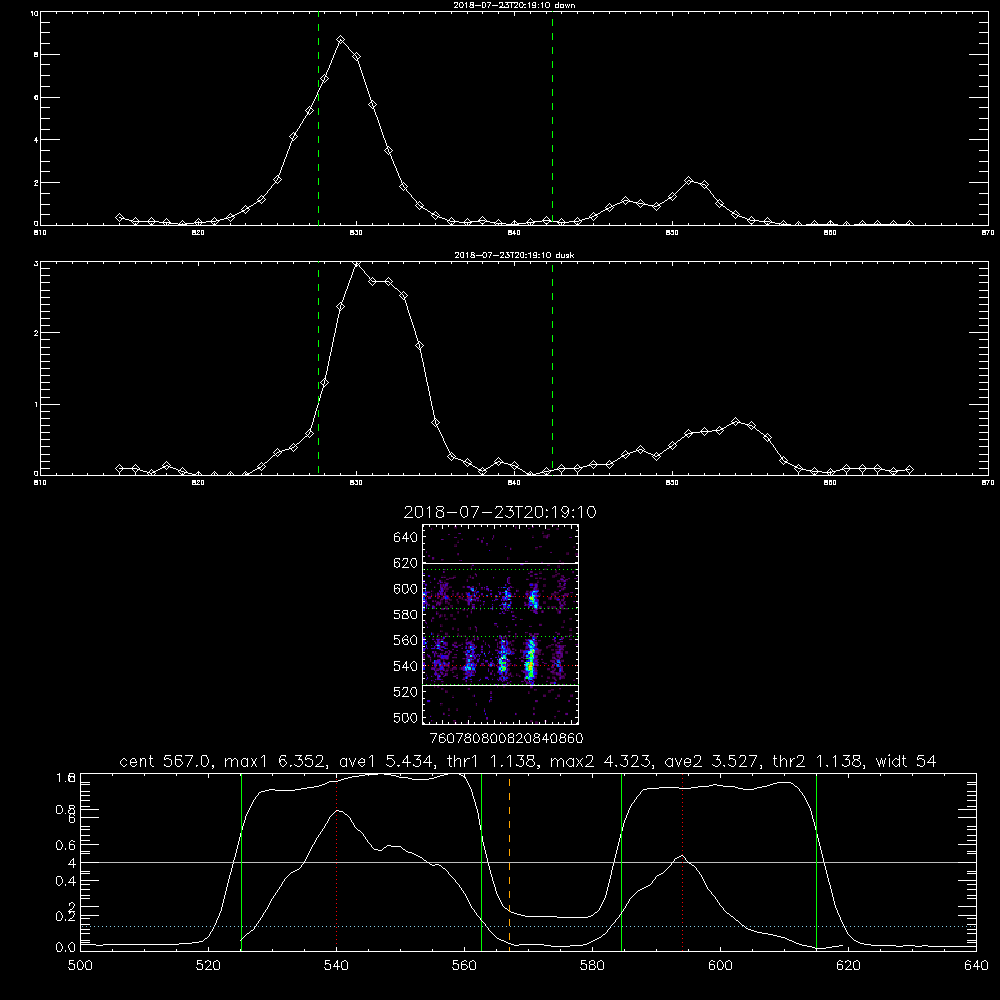Click the peak diamond marker in the dusk plot
Viewport: 1000px width, 1000px height.
click(357, 264)
